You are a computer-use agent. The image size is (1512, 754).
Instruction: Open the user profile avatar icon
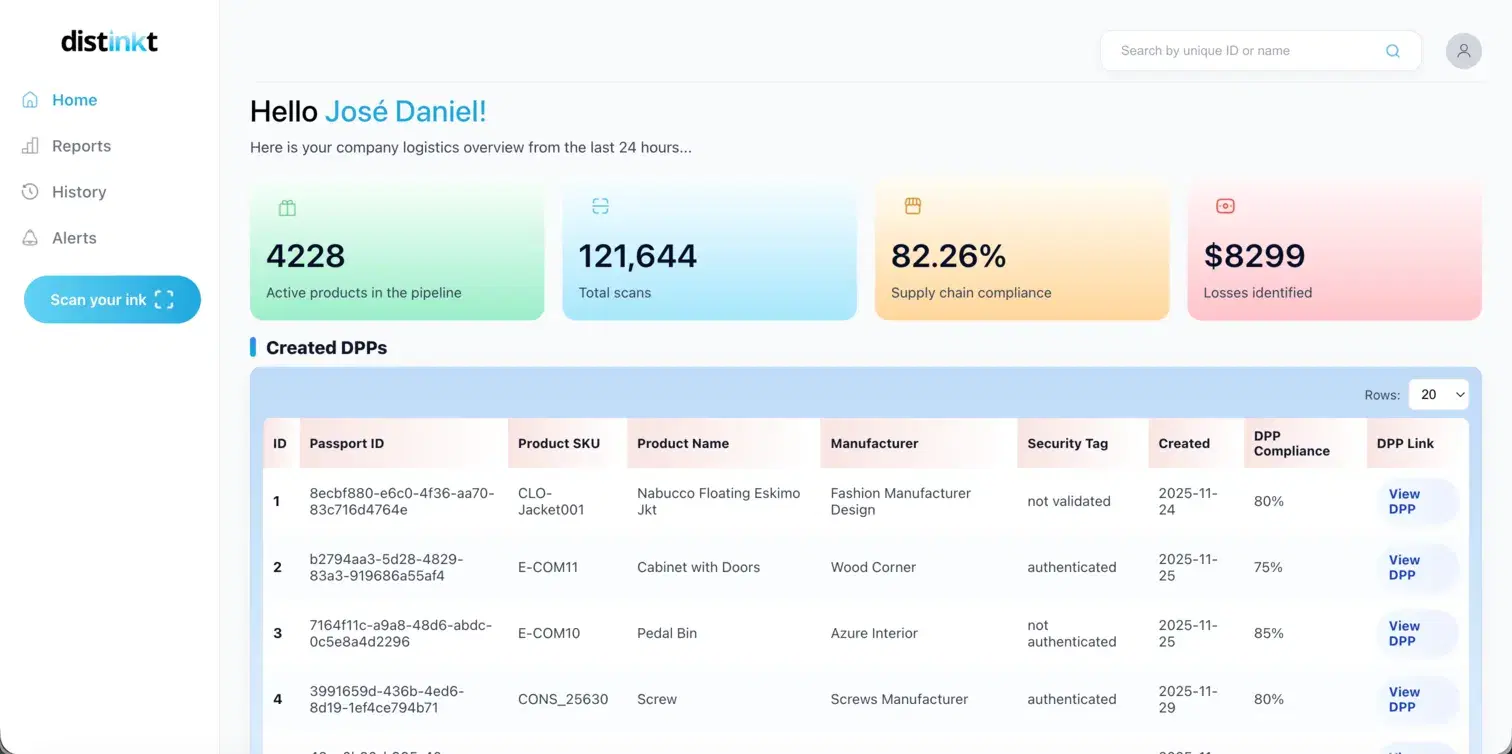[x=1463, y=50]
